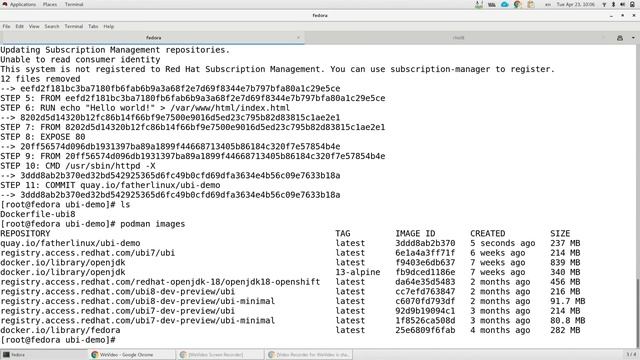Switch to the fedora terminal tab

tap(152, 38)
